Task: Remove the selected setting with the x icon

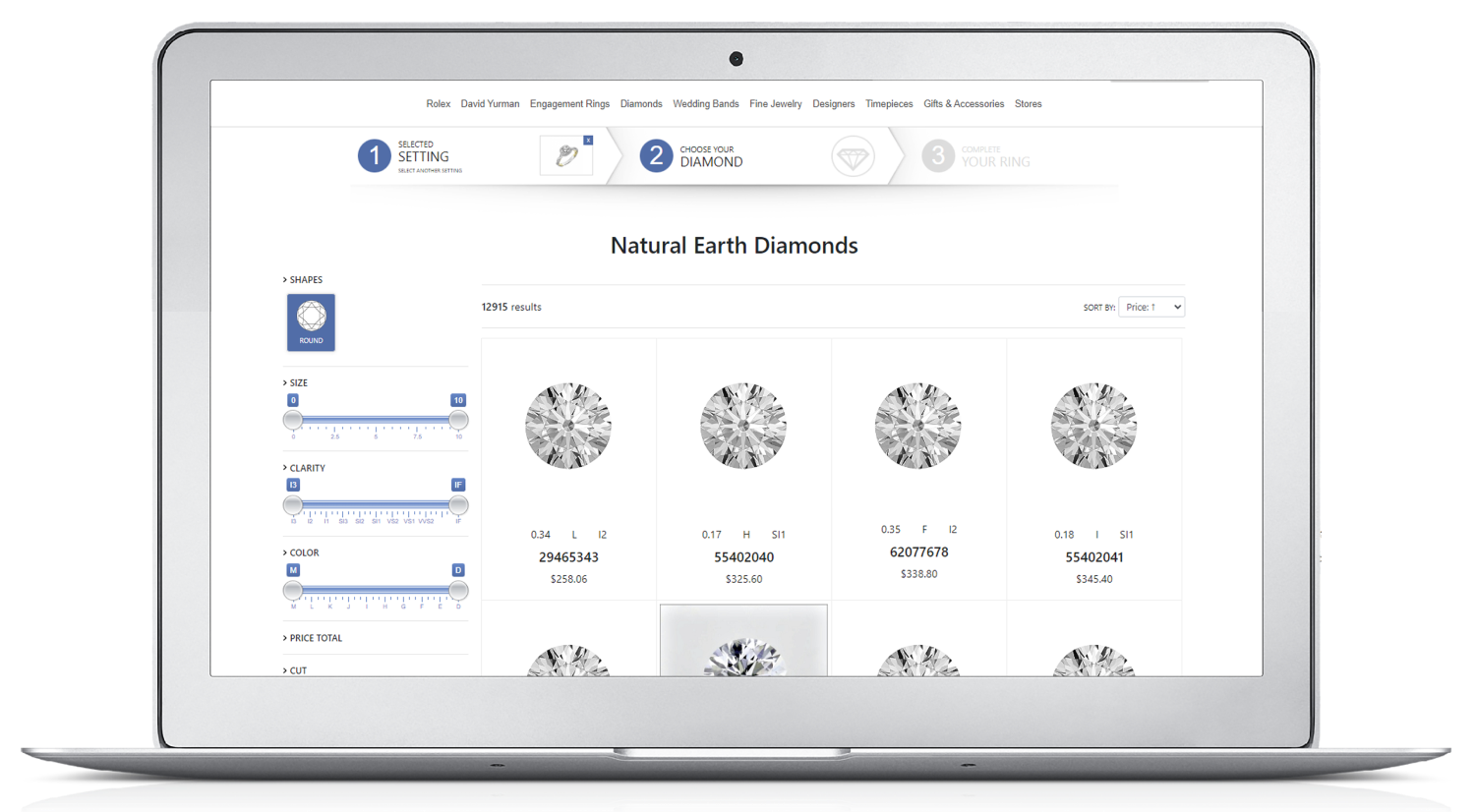Action: click(x=588, y=141)
